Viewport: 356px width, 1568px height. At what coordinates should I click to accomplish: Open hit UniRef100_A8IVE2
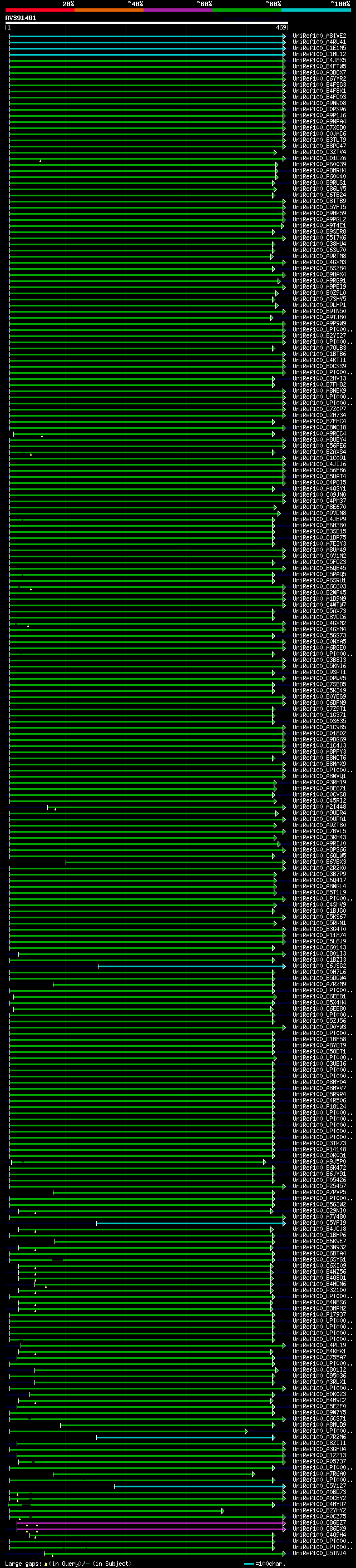[319, 36]
